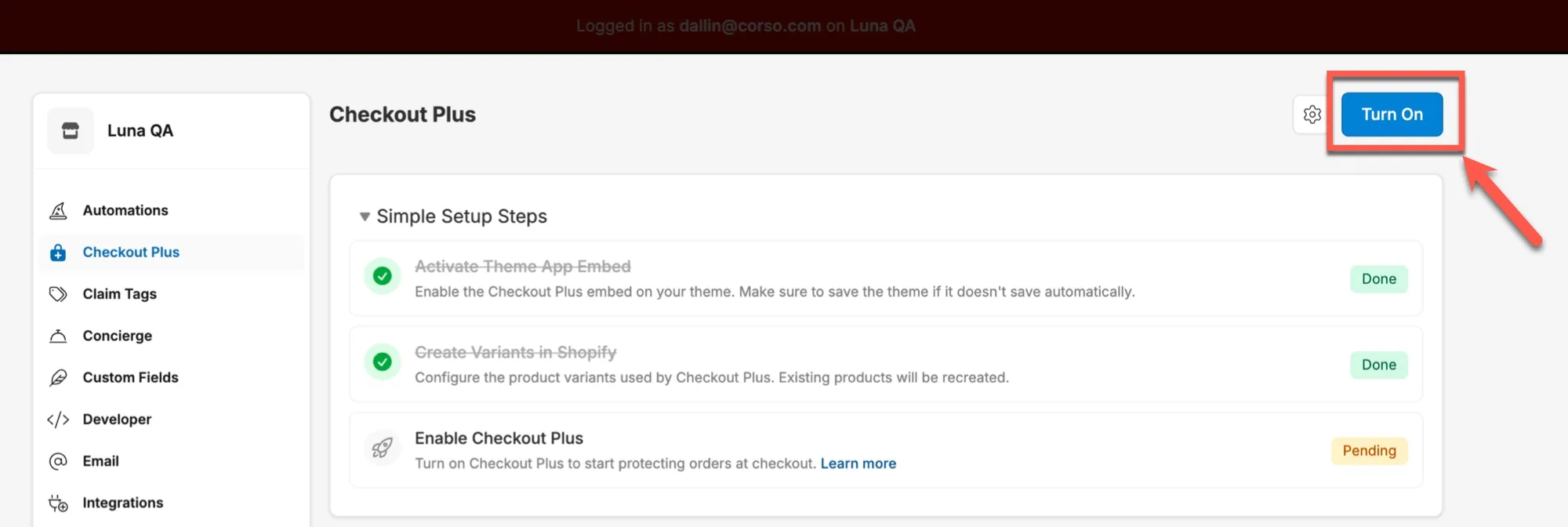Click Done badge for Activate Theme App Embed
The height and width of the screenshot is (527, 1568).
point(1378,279)
